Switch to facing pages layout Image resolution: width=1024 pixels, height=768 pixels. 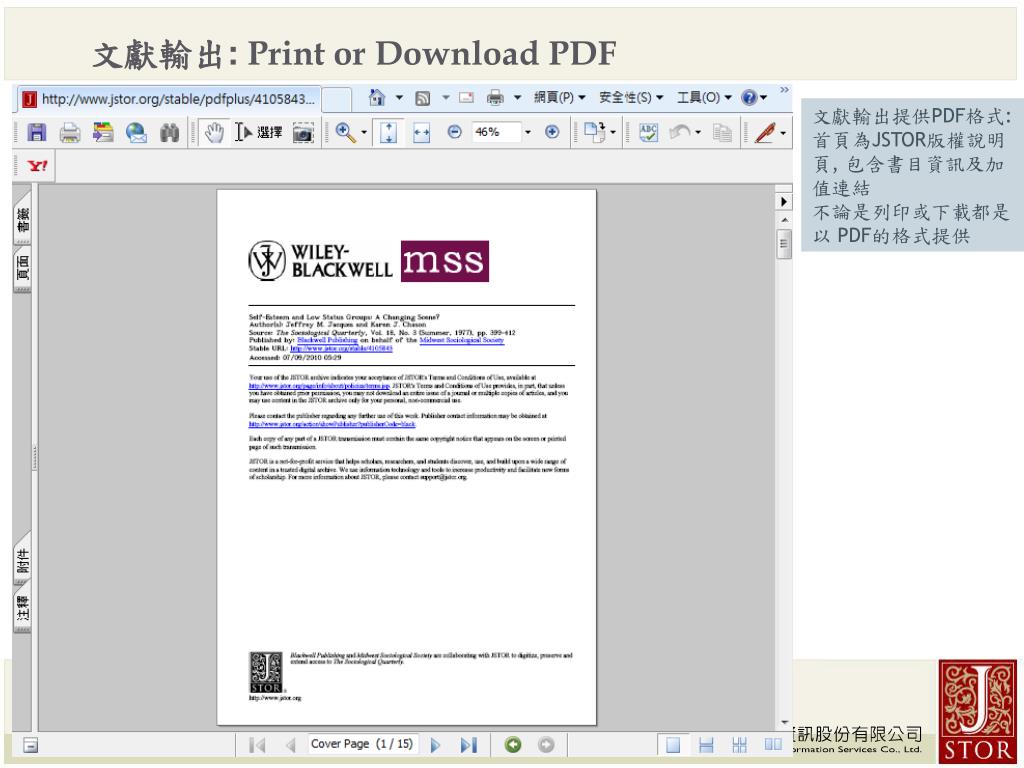(773, 744)
